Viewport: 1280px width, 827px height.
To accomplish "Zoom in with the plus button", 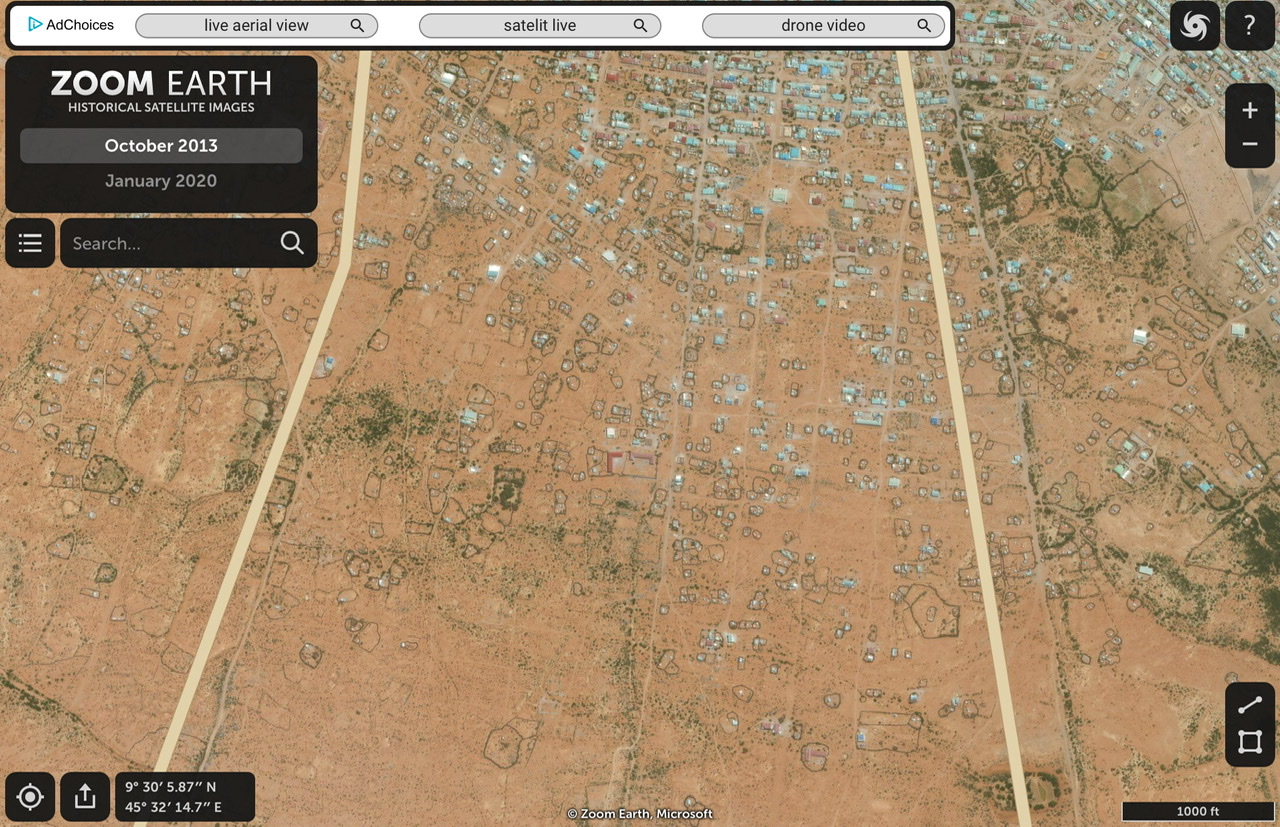I will tap(1249, 111).
